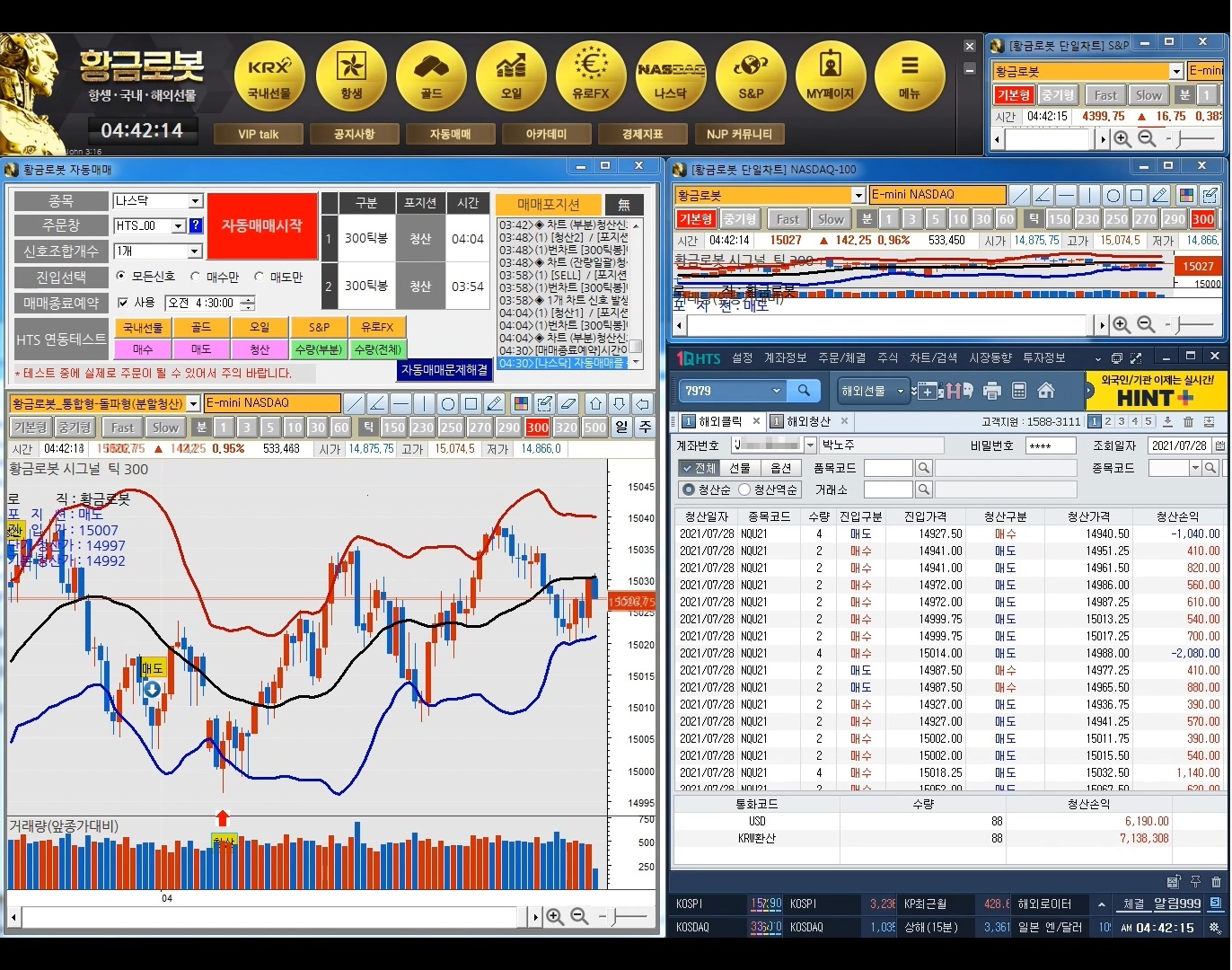Expand 황금로봇 dropdown in S&P chart window
This screenshot has width=1232, height=970.
(x=1176, y=71)
